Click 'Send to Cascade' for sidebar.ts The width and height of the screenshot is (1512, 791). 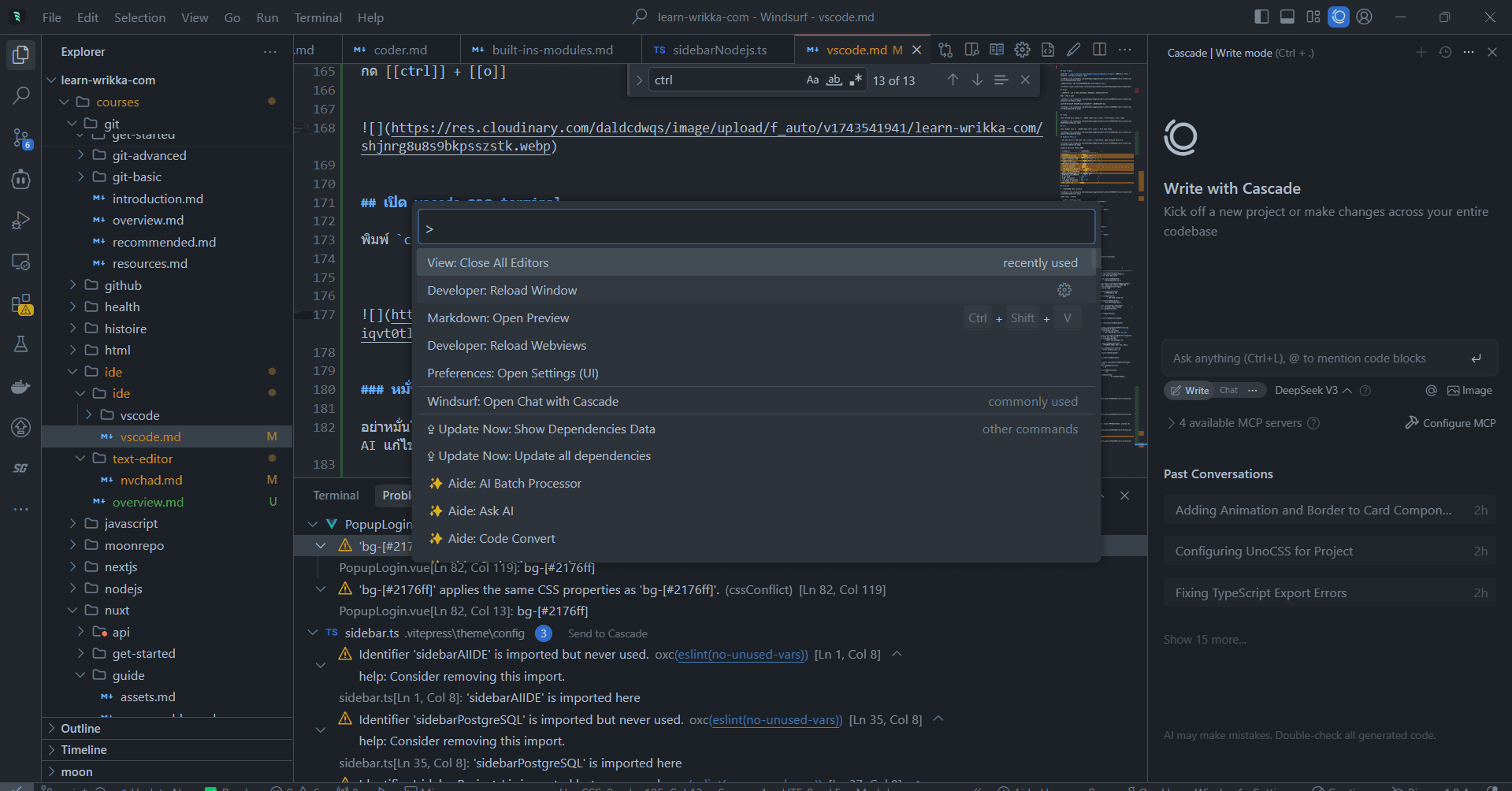[x=607, y=633]
